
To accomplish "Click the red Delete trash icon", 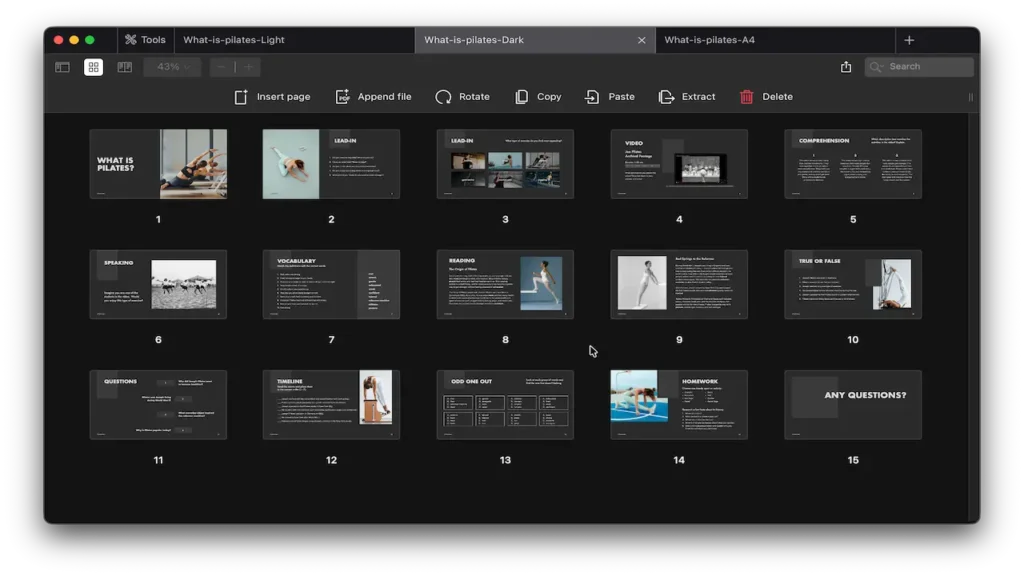I will [x=747, y=97].
